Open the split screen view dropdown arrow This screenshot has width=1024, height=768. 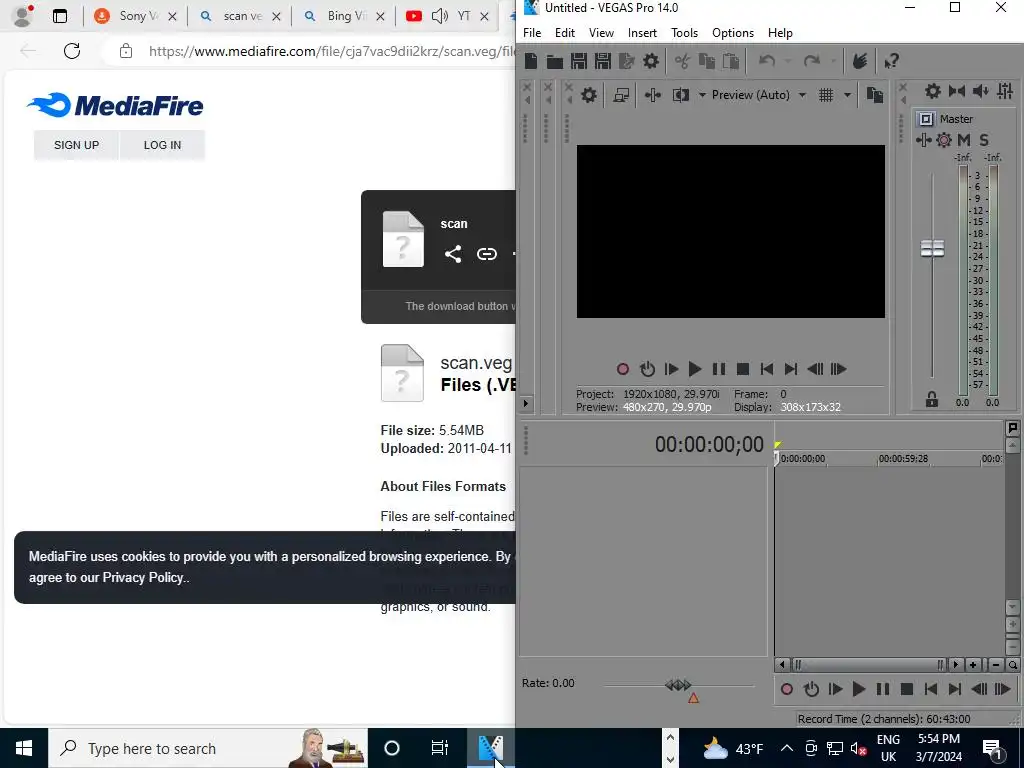(702, 95)
